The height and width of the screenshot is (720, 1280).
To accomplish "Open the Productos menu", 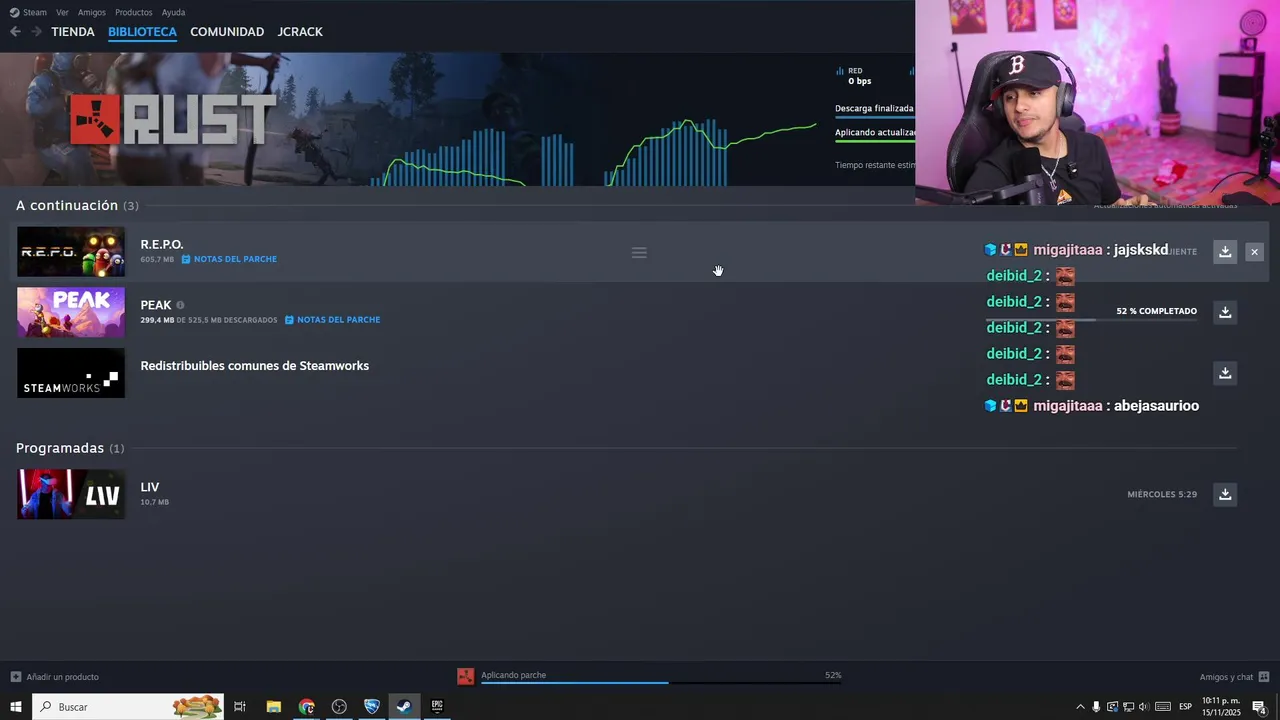I will (x=134, y=12).
